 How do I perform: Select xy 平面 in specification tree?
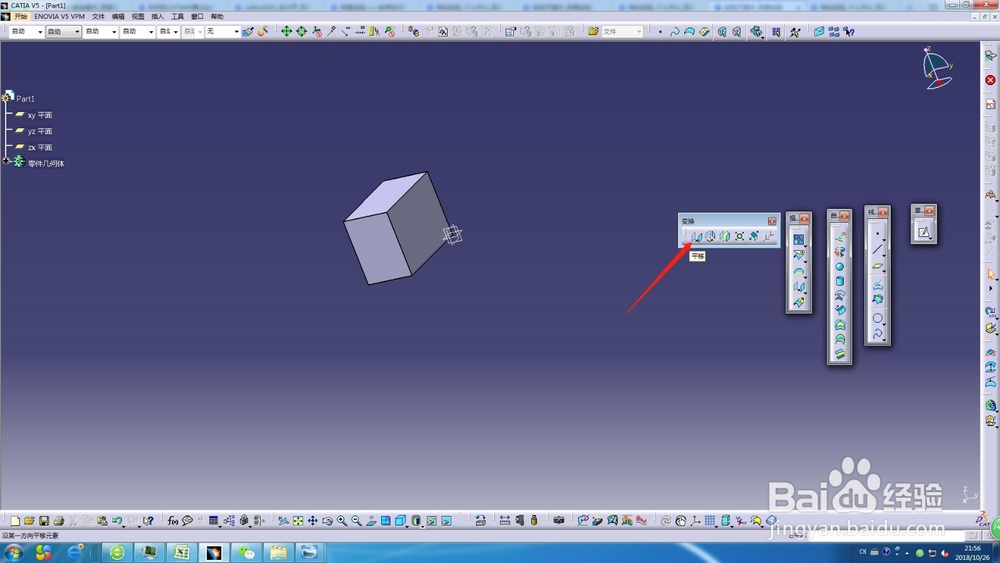[40, 115]
